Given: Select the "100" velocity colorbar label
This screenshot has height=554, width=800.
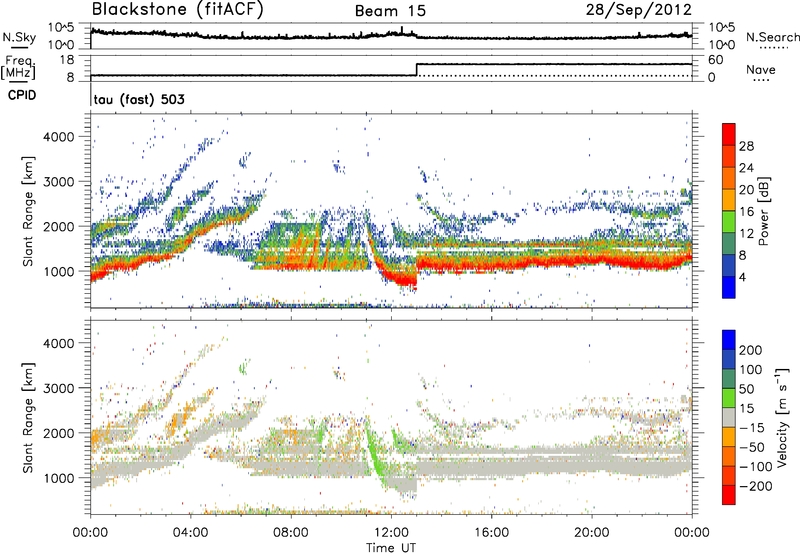Looking at the screenshot, I should (751, 370).
